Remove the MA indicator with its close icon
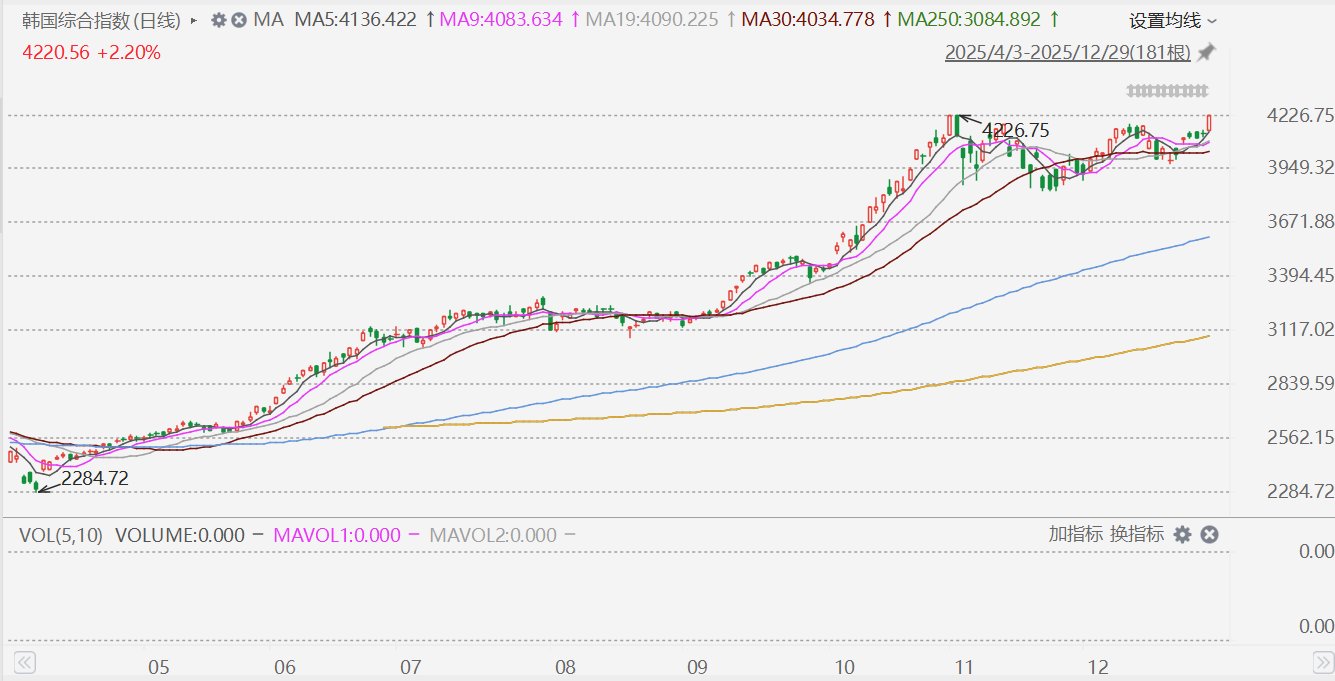Screen dimensions: 1335x681 point(239,20)
